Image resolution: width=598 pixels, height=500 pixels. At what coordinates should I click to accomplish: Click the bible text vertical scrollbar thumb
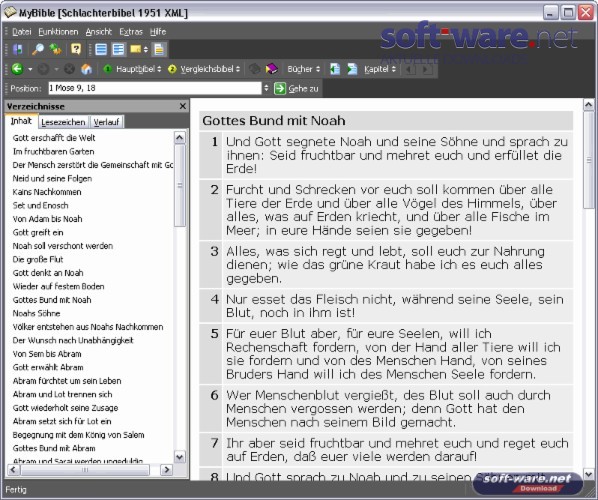[x=588, y=160]
